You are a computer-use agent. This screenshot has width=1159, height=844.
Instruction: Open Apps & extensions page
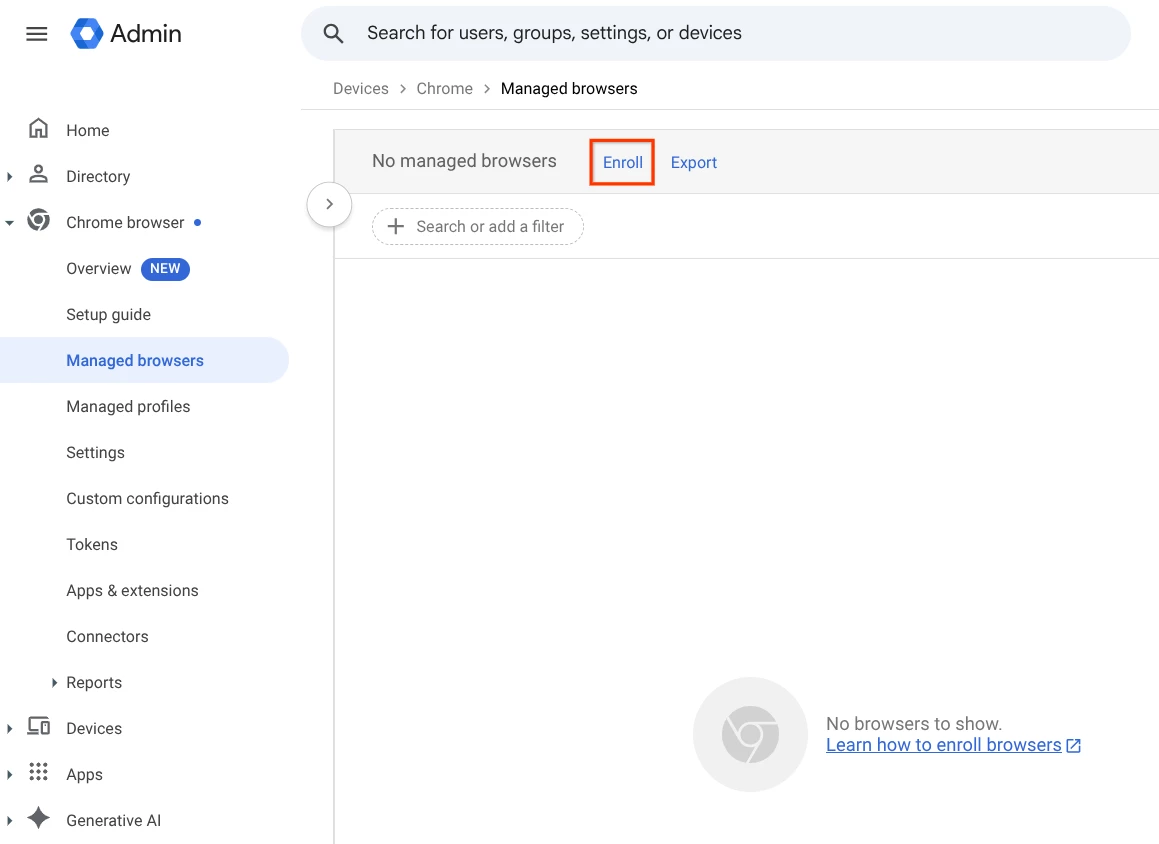[x=132, y=591]
